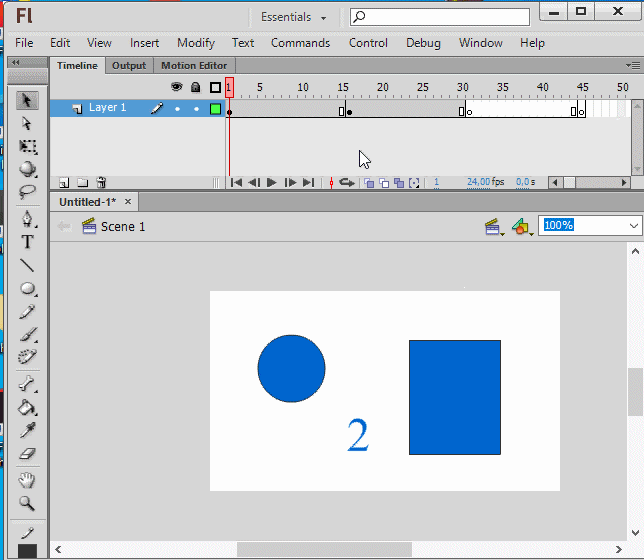This screenshot has width=644, height=560.
Task: Select the Text tool
Action: click(x=27, y=242)
